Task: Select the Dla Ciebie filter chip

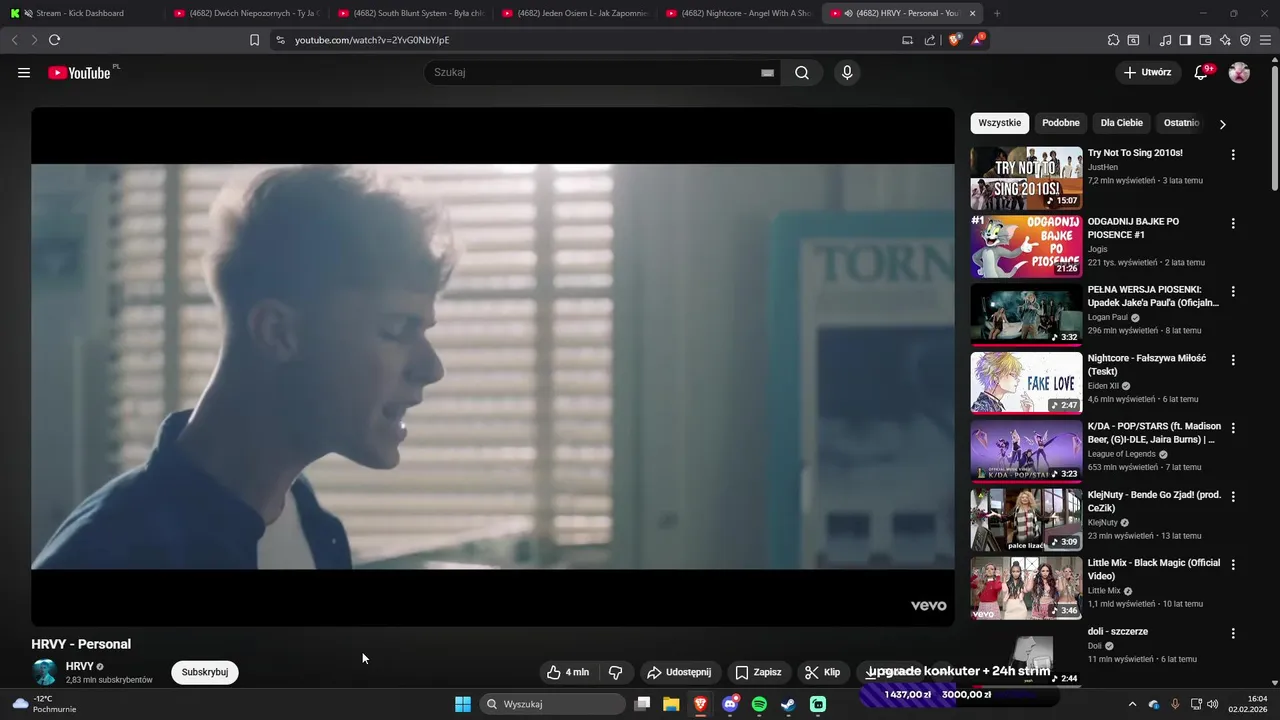Action: pyautogui.click(x=1122, y=123)
